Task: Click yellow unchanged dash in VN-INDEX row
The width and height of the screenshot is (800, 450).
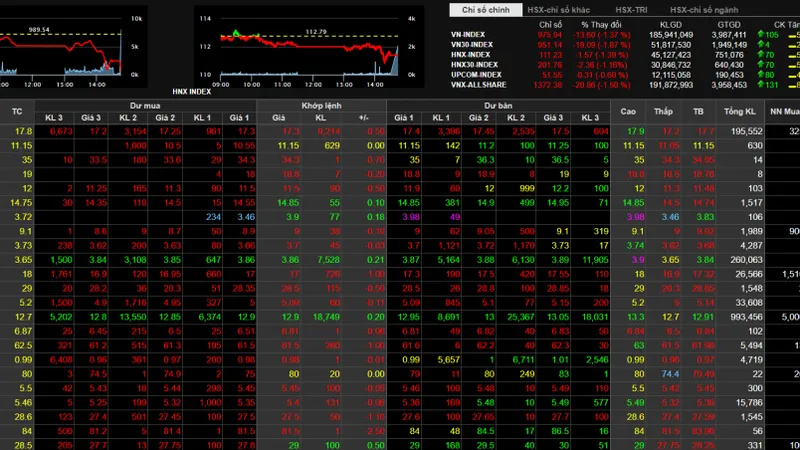Action: [792, 36]
